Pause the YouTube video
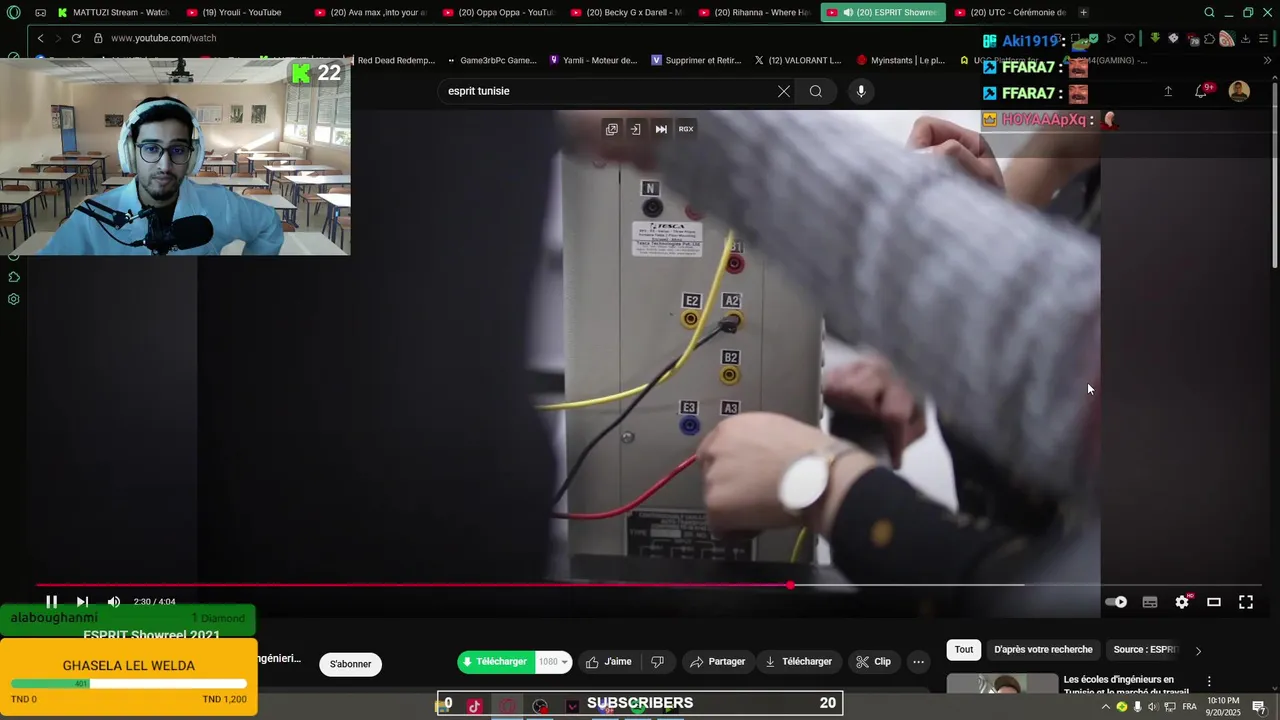This screenshot has width=1280, height=720. [x=51, y=602]
